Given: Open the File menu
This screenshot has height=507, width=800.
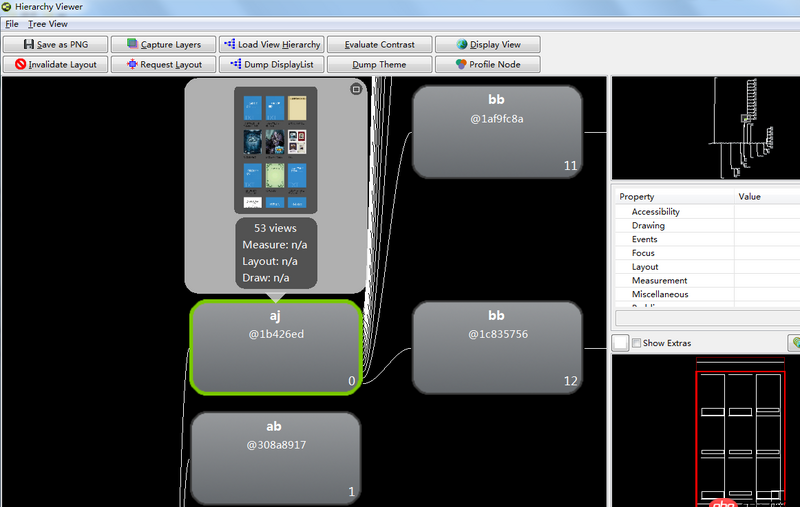Looking at the screenshot, I should click(x=12, y=24).
